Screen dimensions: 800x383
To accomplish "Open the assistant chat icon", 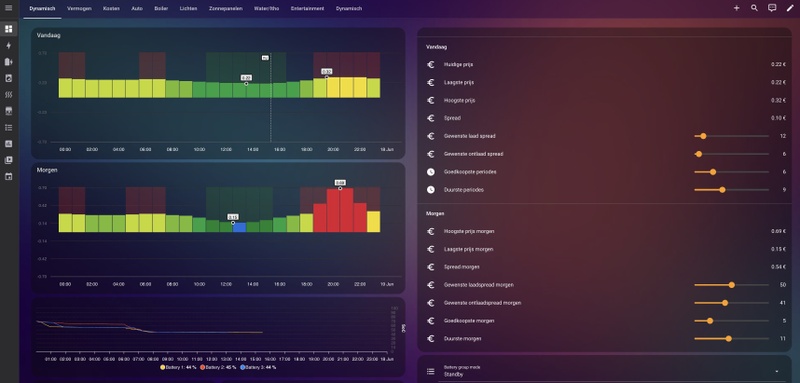I will (772, 8).
